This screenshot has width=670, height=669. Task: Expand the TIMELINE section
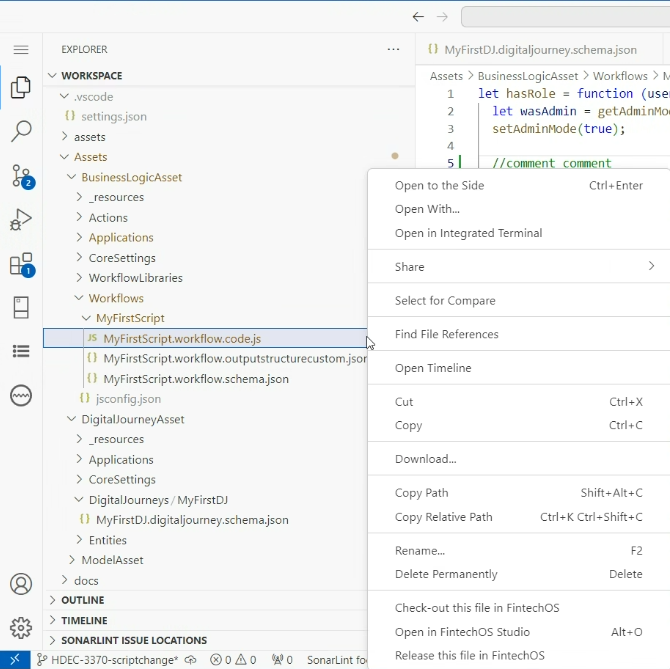coord(84,620)
